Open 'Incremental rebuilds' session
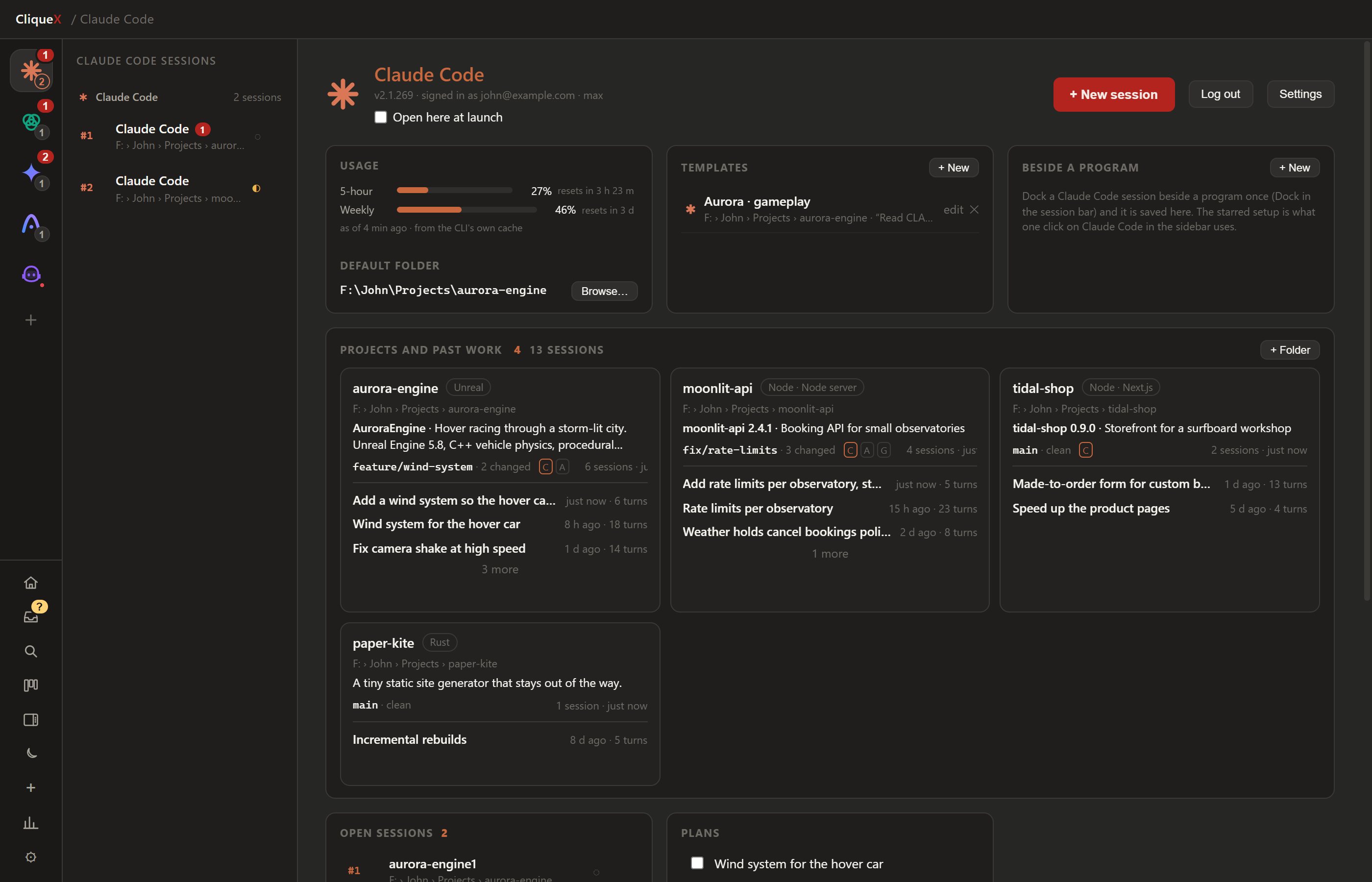This screenshot has height=882, width=1372. point(499,739)
